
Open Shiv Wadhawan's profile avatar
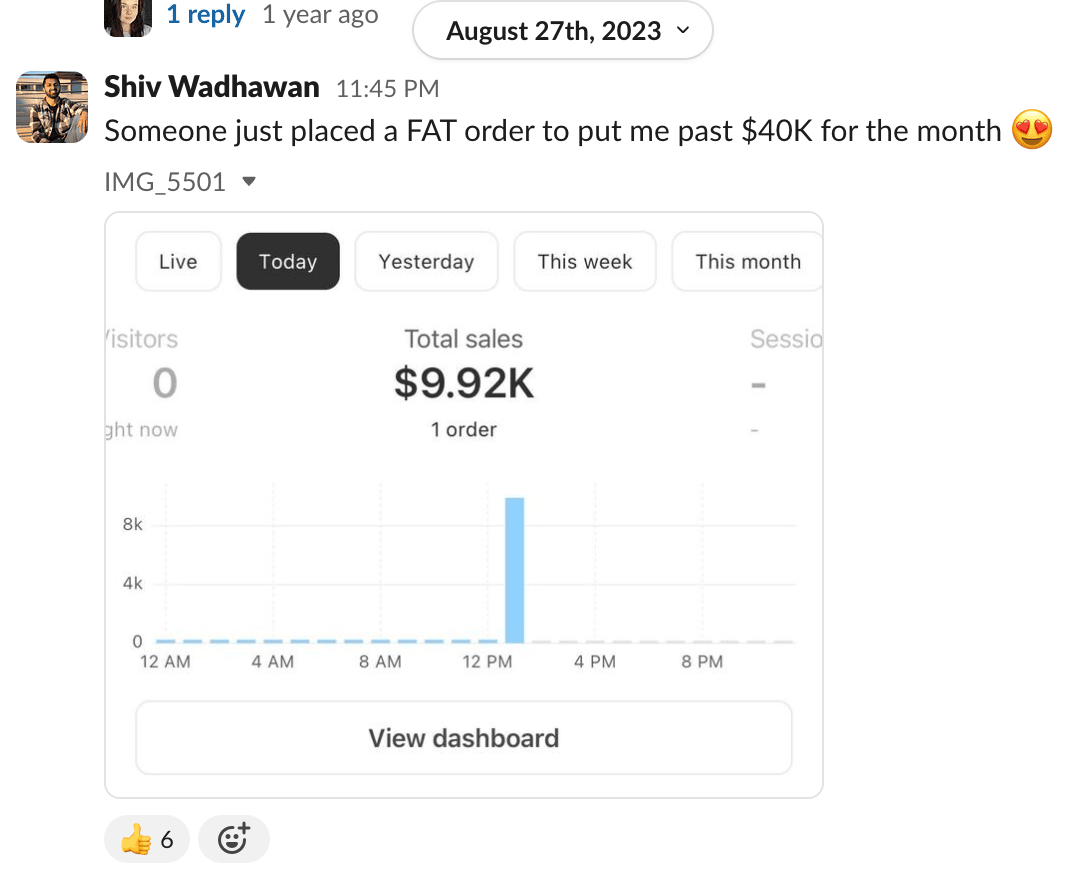point(52,107)
